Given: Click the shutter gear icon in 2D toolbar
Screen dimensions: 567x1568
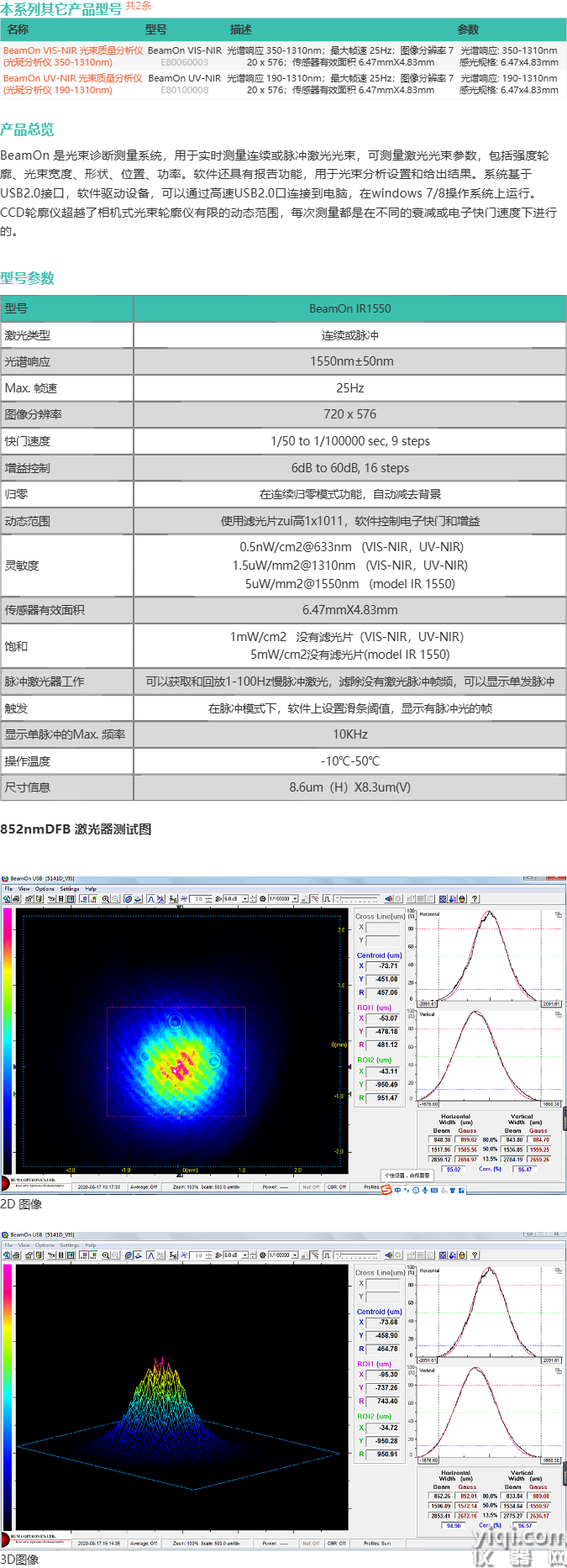Looking at the screenshot, I should pos(263,898).
